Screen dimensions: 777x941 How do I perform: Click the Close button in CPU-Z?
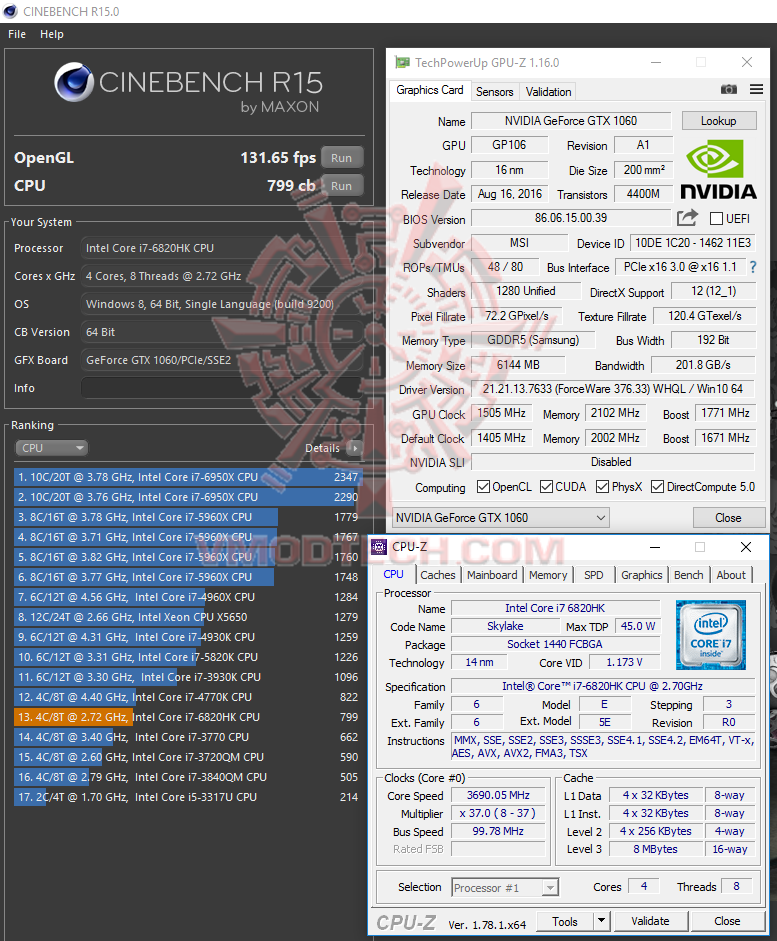(x=727, y=921)
